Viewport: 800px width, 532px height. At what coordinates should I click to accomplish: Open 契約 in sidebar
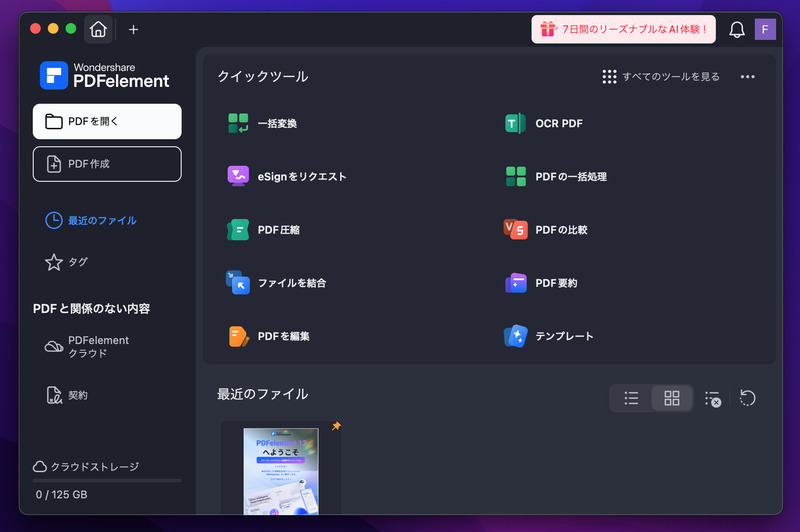click(78, 395)
